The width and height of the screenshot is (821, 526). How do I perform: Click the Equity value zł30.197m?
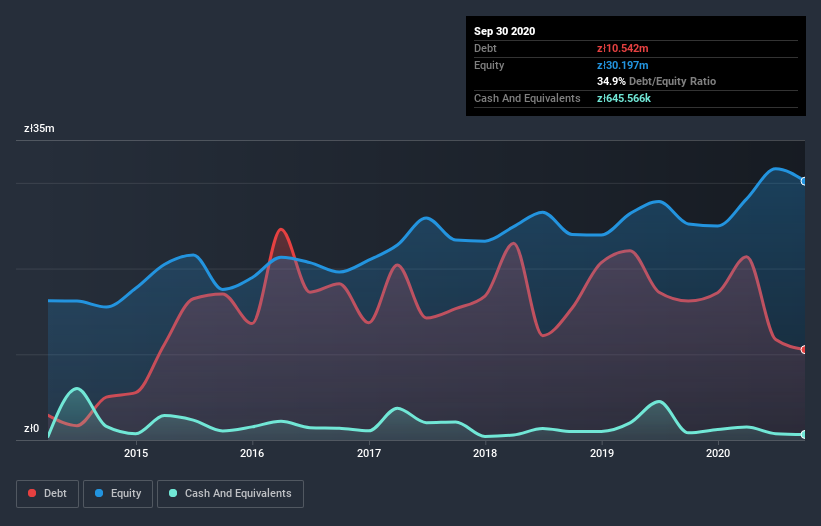point(623,65)
